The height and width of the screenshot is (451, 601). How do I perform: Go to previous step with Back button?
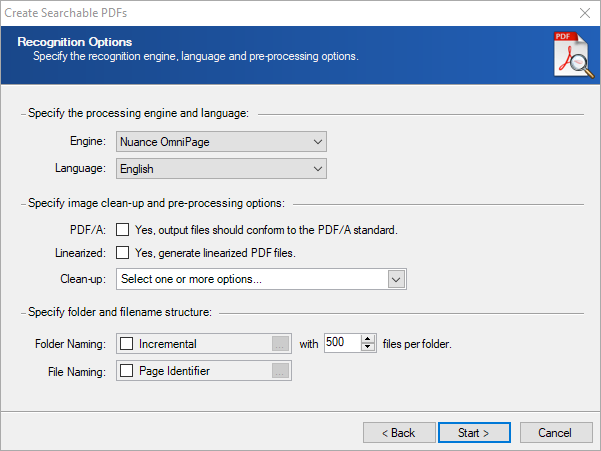(x=399, y=433)
